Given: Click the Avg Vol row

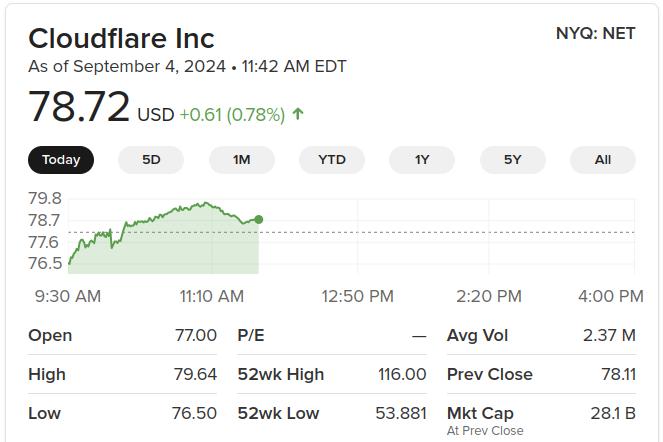Looking at the screenshot, I should tap(541, 335).
